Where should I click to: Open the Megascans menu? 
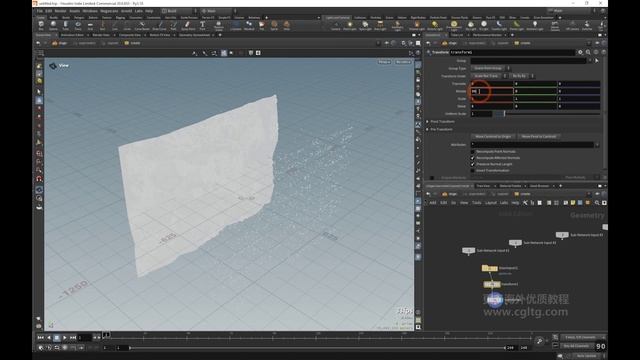(109, 11)
